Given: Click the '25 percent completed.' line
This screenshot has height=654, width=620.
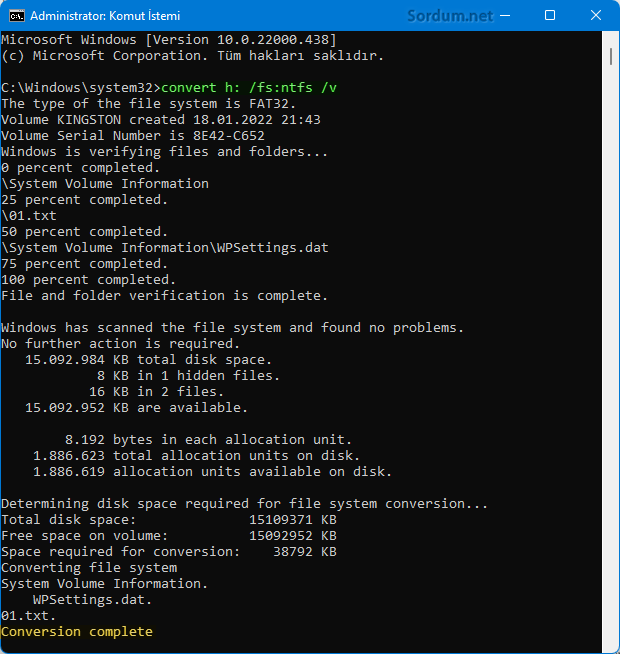Looking at the screenshot, I should click(x=84, y=200).
